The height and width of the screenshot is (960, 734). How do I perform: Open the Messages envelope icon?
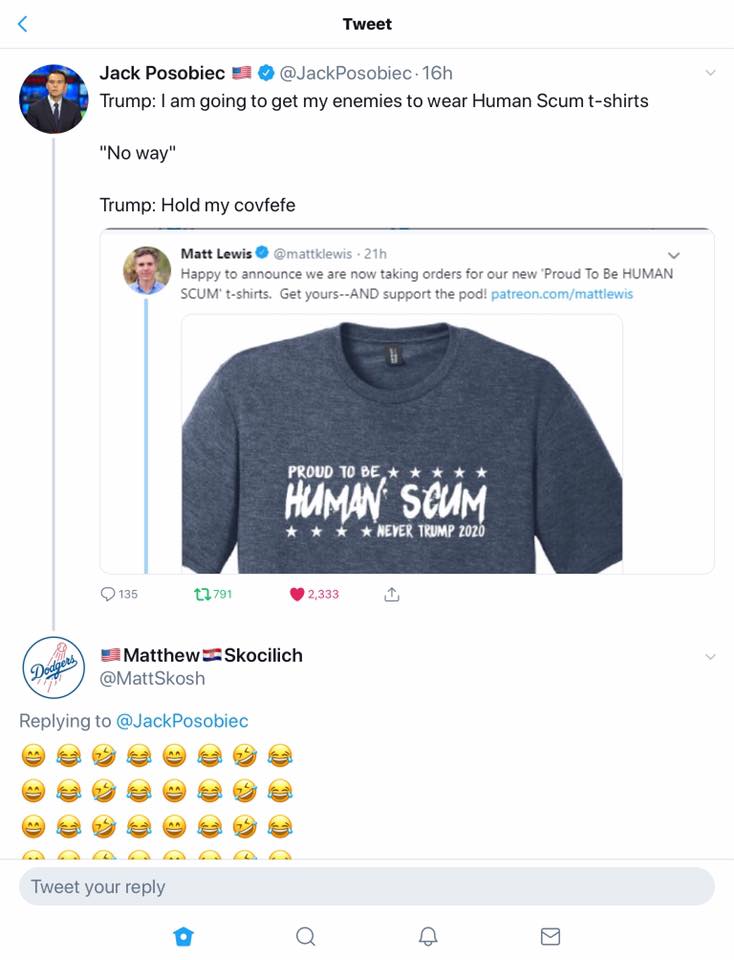point(550,936)
